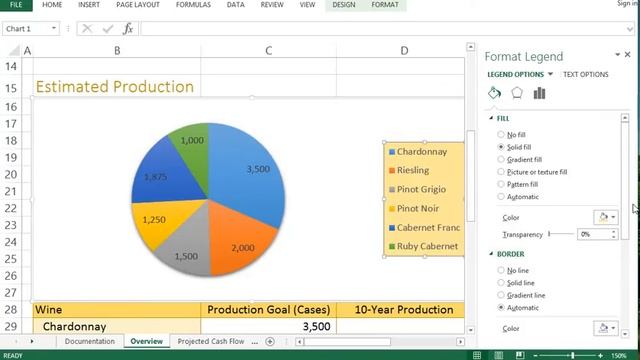Click the Overview sheet tab
Image resolution: width=640 pixels, height=360 pixels.
click(x=146, y=341)
